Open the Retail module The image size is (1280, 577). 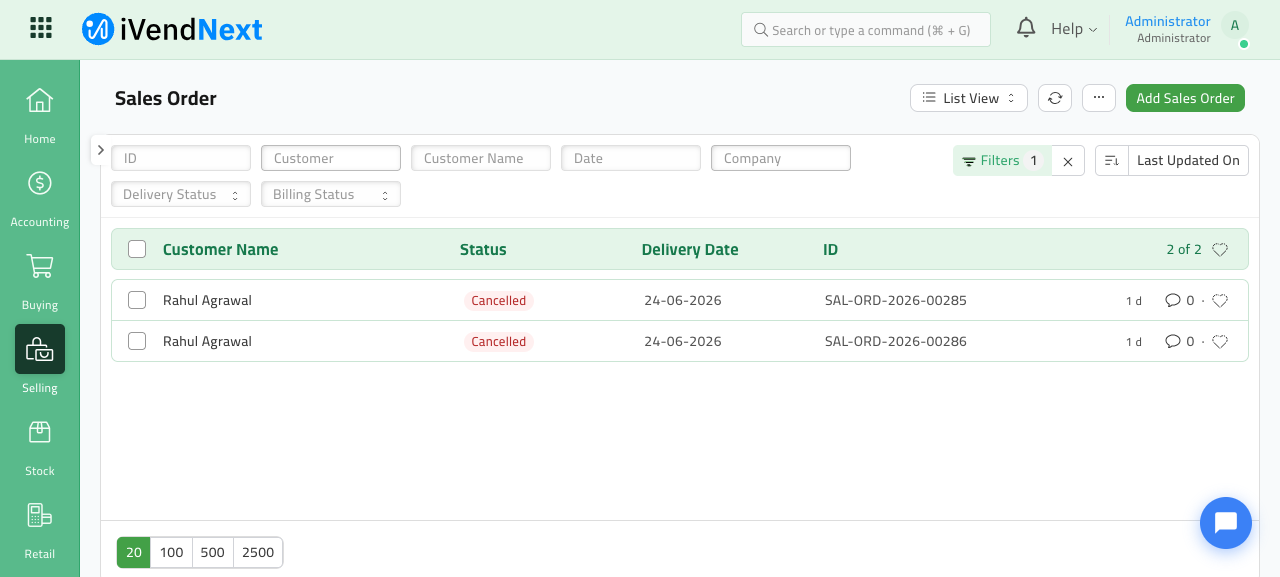tap(40, 531)
